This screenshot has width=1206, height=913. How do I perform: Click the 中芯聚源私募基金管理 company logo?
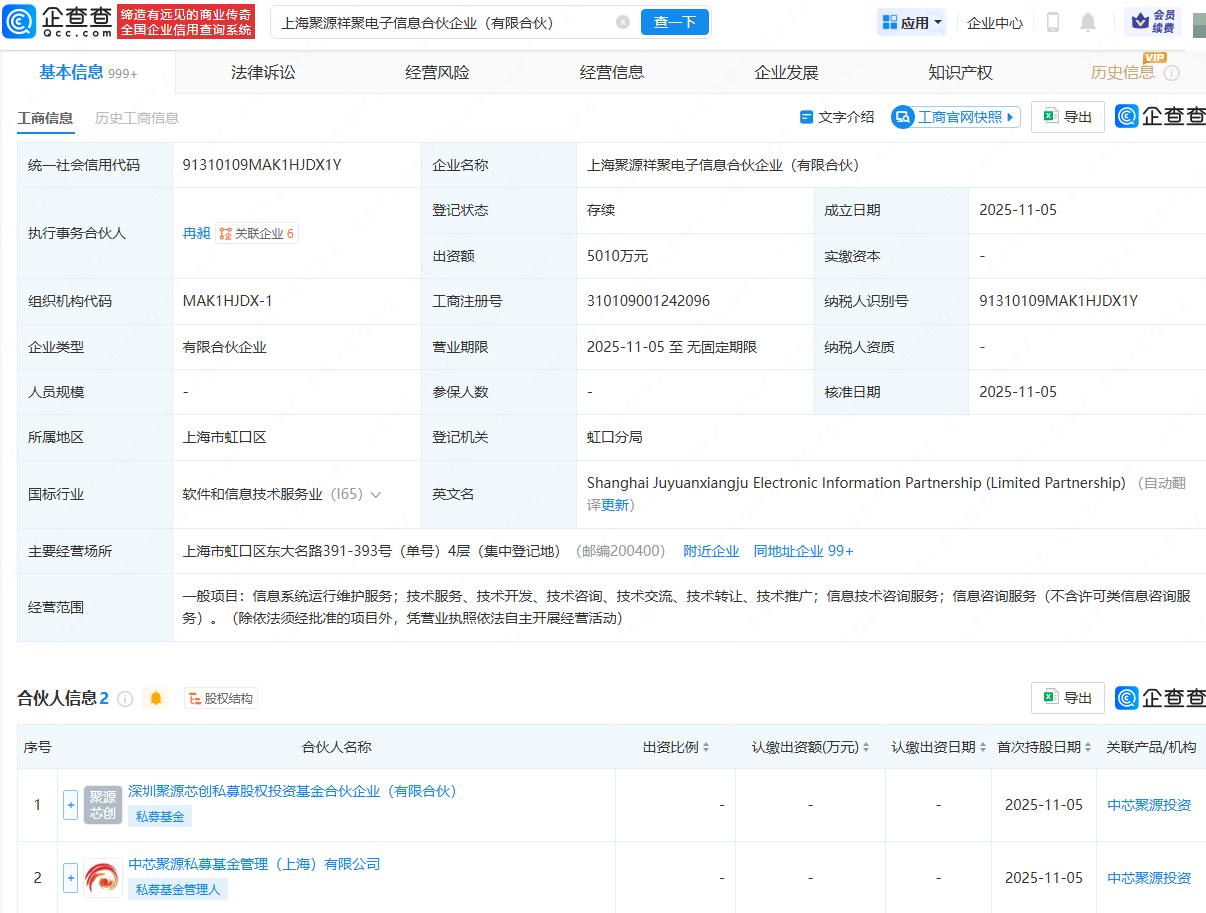click(103, 877)
